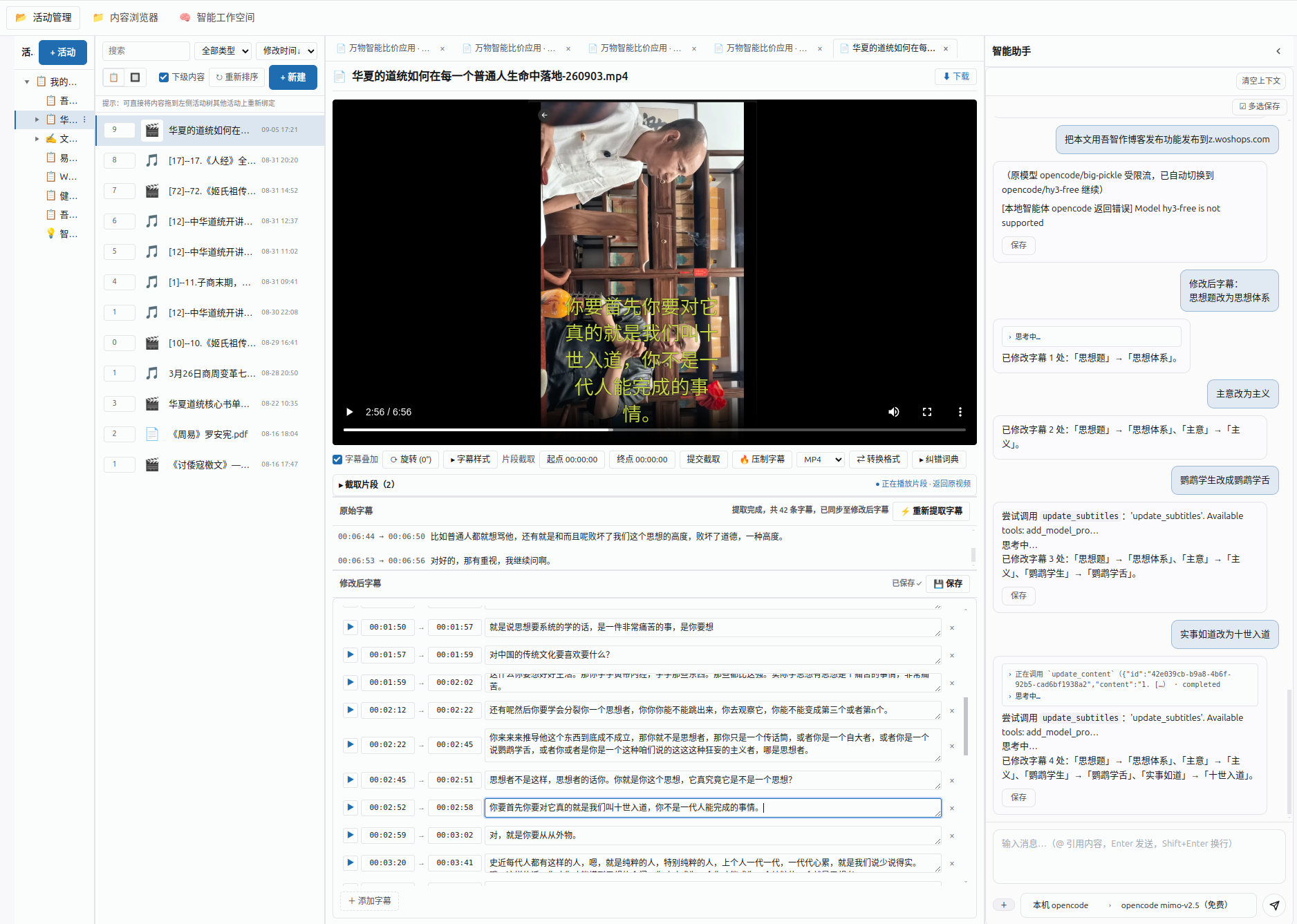Collapse the 智能助手 panel with arrow
1297x924 pixels.
tap(1278, 51)
